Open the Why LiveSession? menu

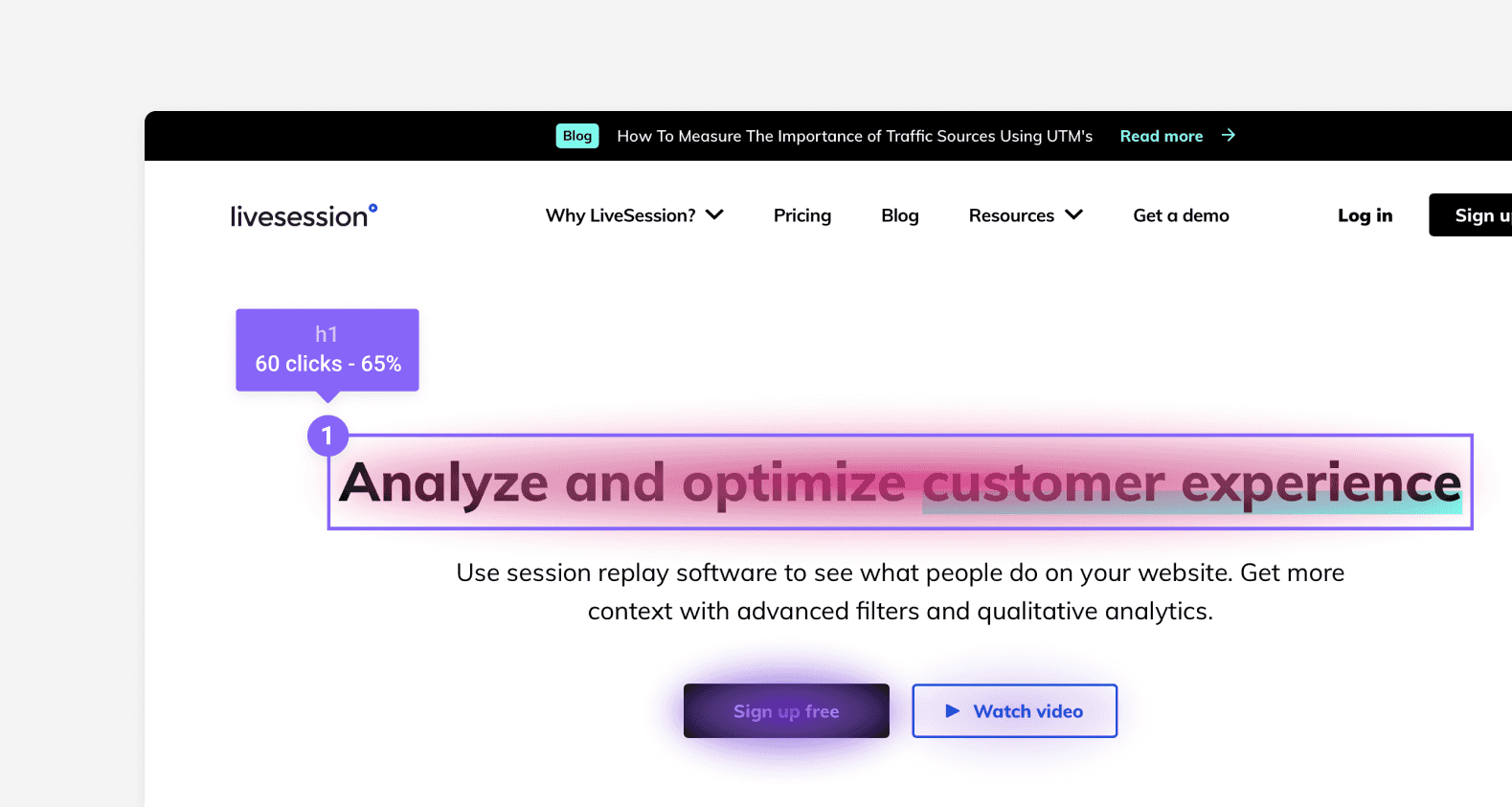[x=621, y=215]
